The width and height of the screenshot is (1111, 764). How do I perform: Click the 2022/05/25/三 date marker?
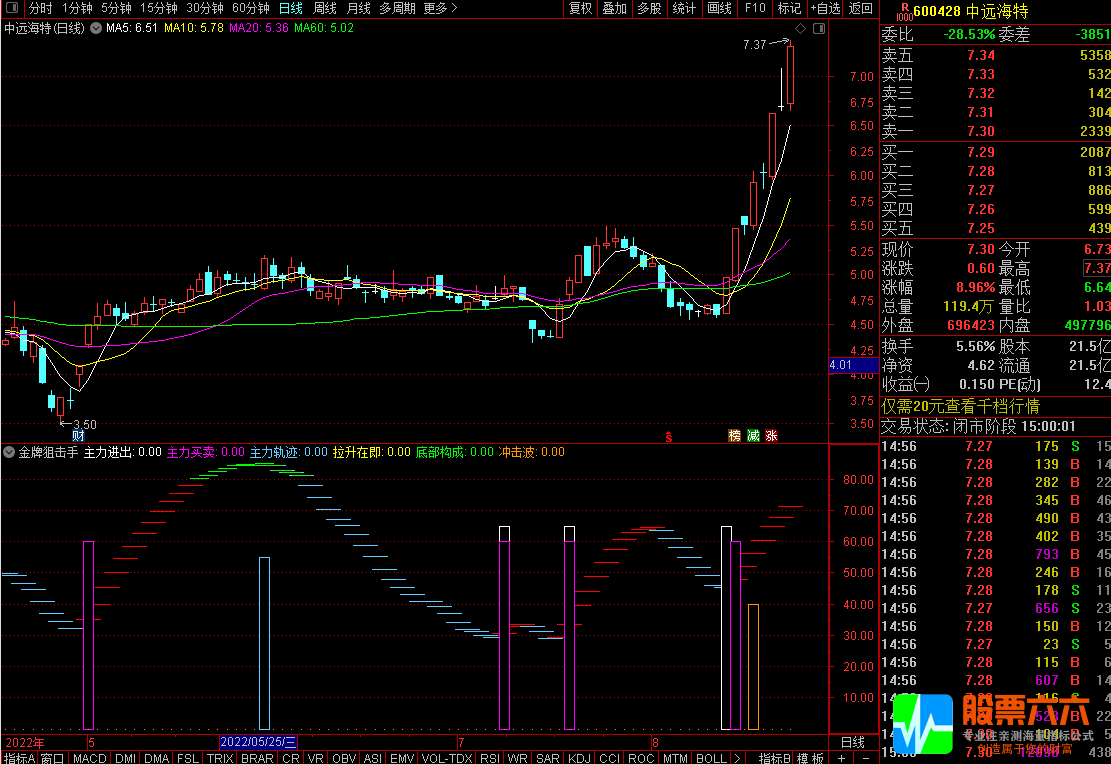[258, 742]
